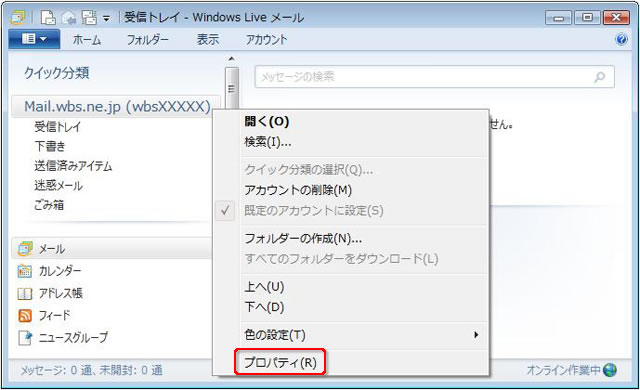Open the blue application menu dropdown
Screen dimensions: 640x390
[x=34, y=39]
